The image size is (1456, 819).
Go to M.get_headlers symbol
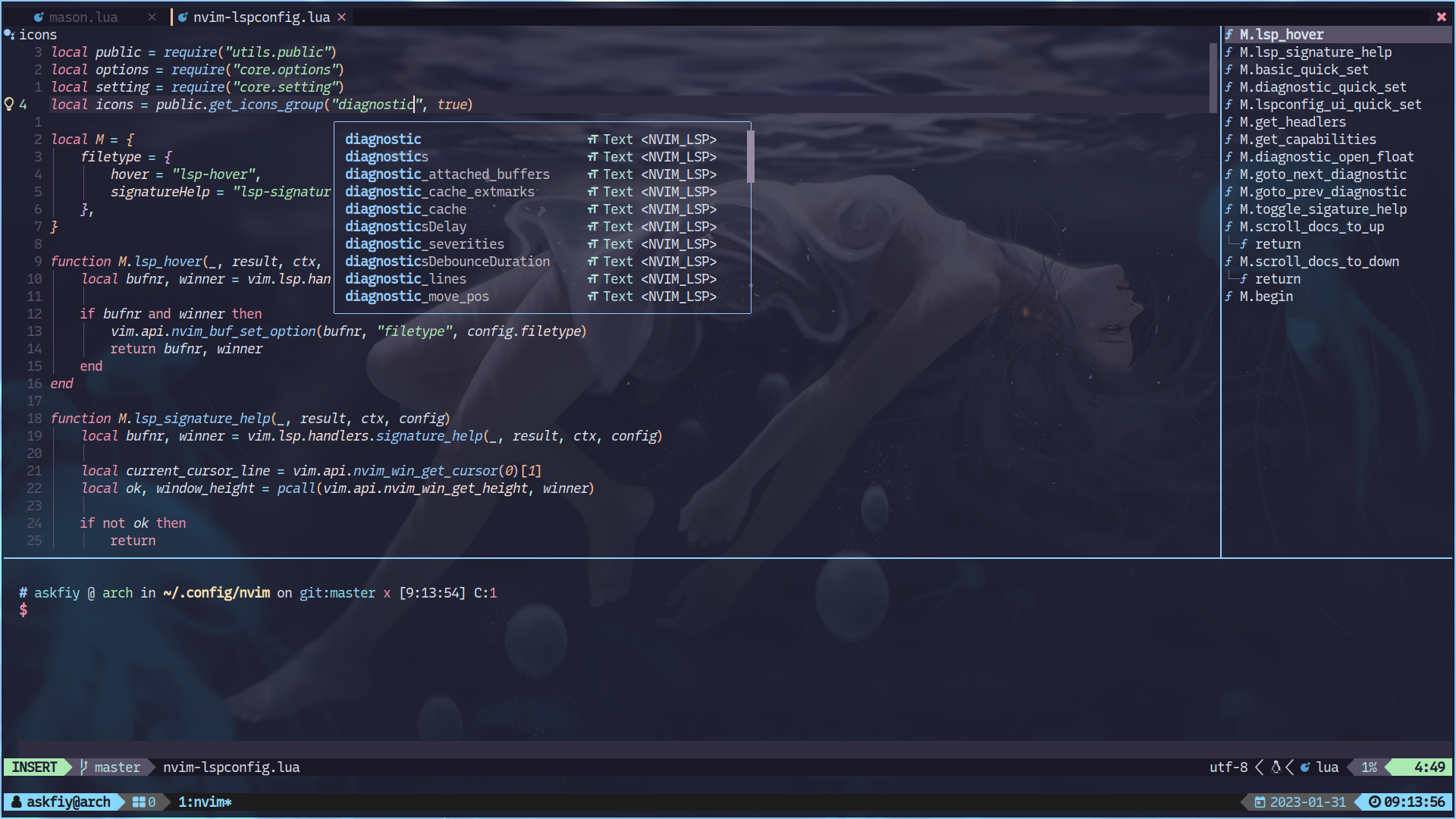point(1292,121)
